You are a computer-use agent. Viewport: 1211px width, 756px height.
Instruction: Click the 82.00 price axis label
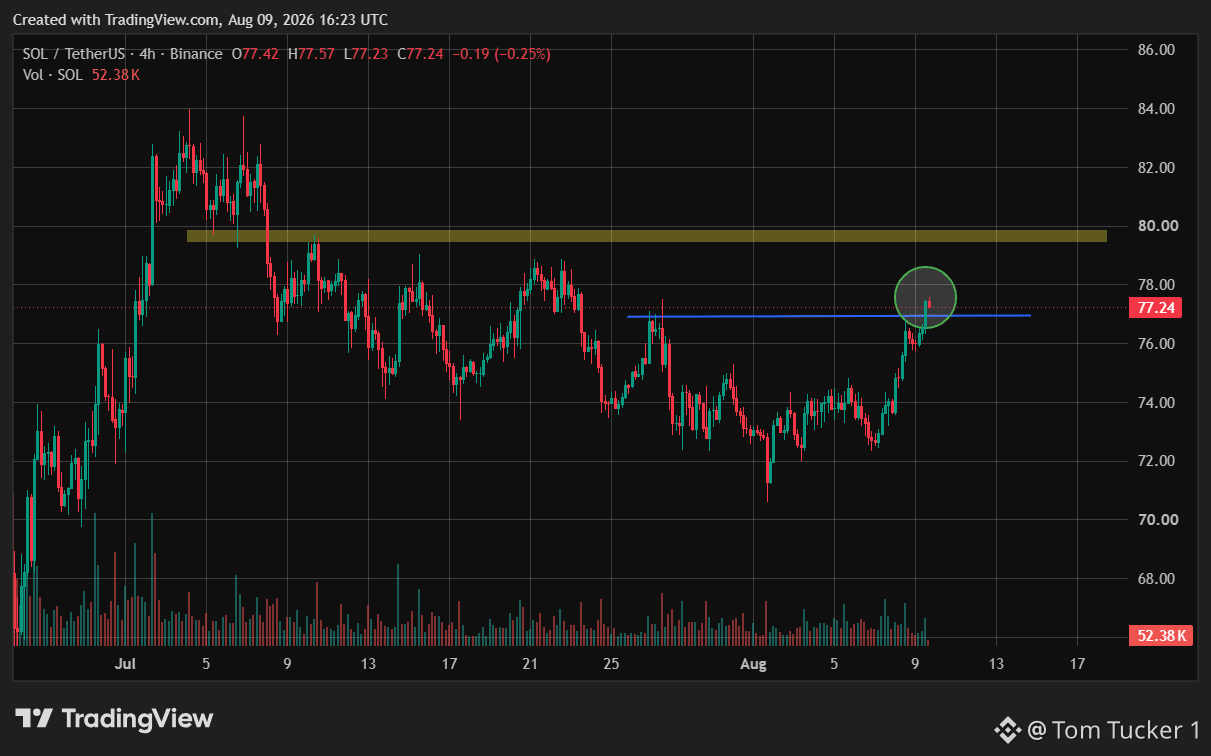coord(1155,167)
